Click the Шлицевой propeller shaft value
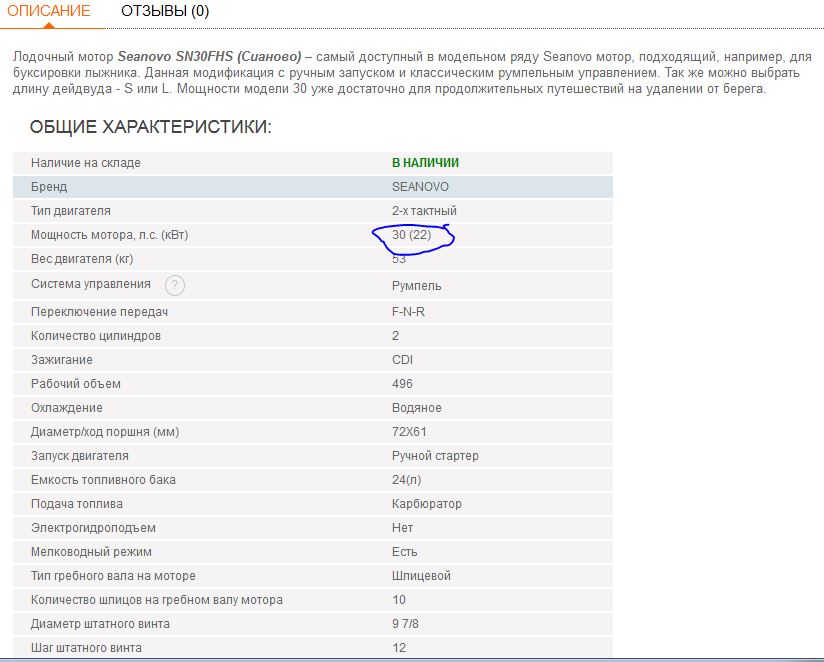 [x=421, y=576]
